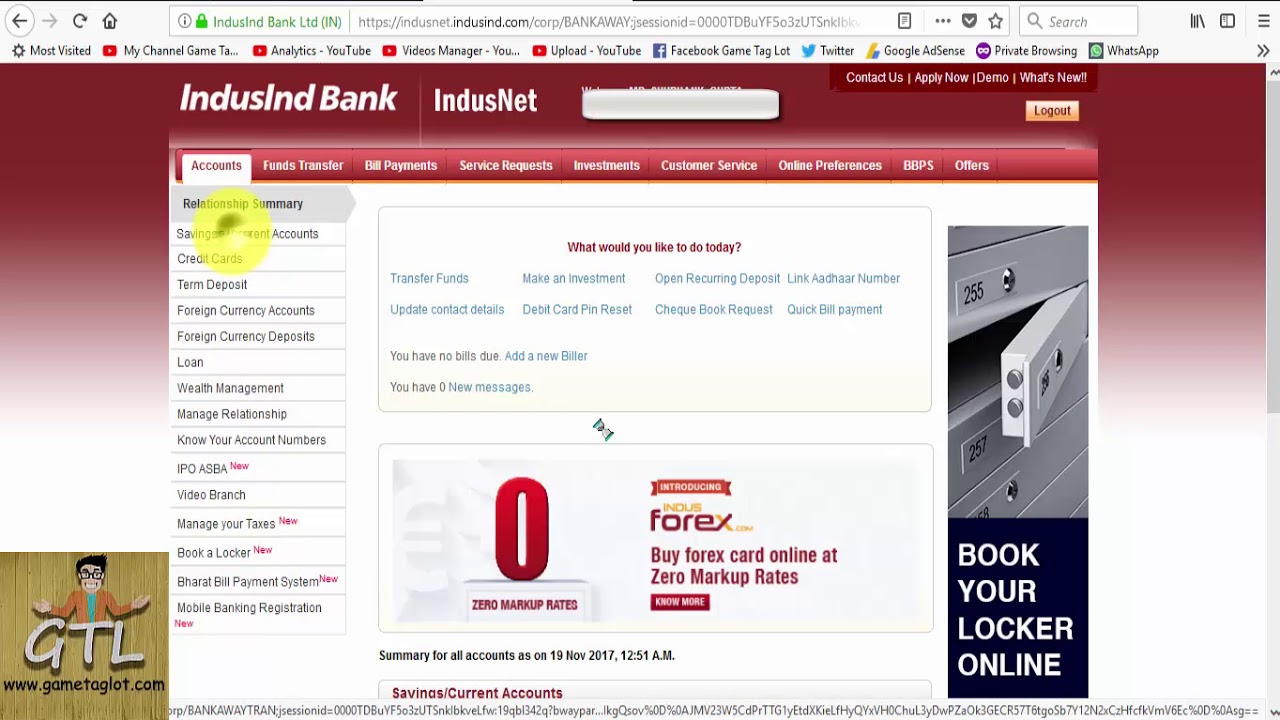Open the site information (i) icon
The width and height of the screenshot is (1280, 720).
click(185, 22)
